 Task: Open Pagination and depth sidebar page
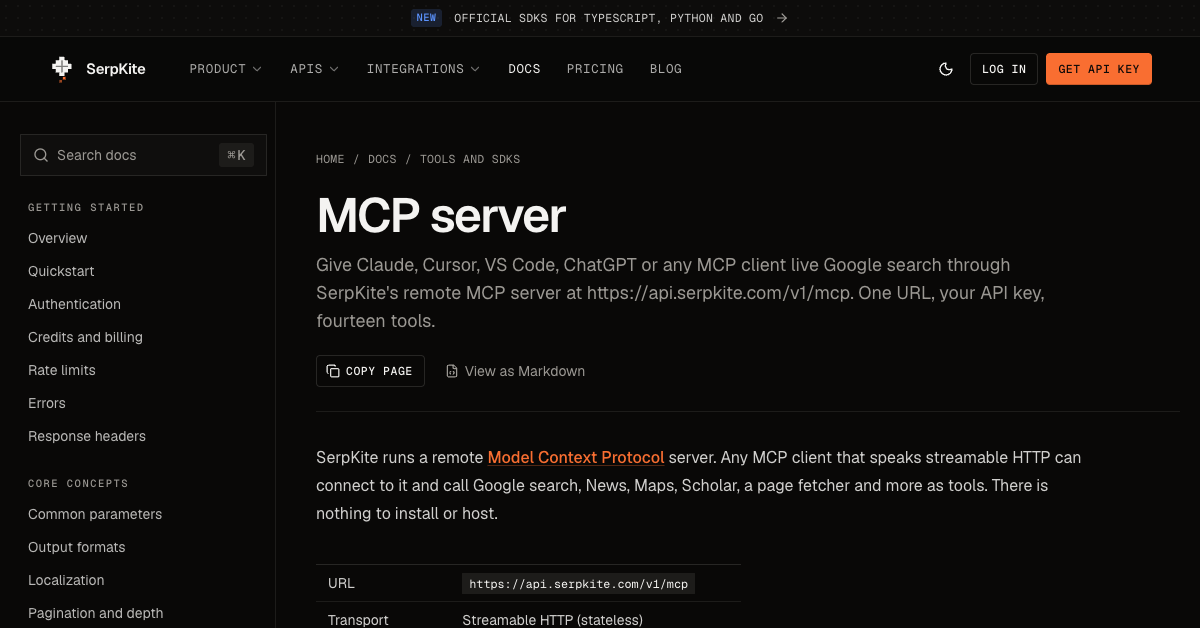tap(96, 613)
